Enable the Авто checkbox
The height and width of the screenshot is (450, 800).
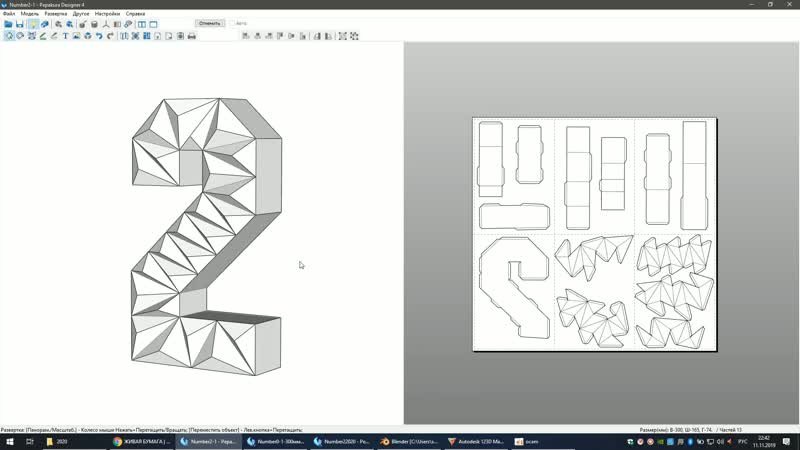(233, 22)
